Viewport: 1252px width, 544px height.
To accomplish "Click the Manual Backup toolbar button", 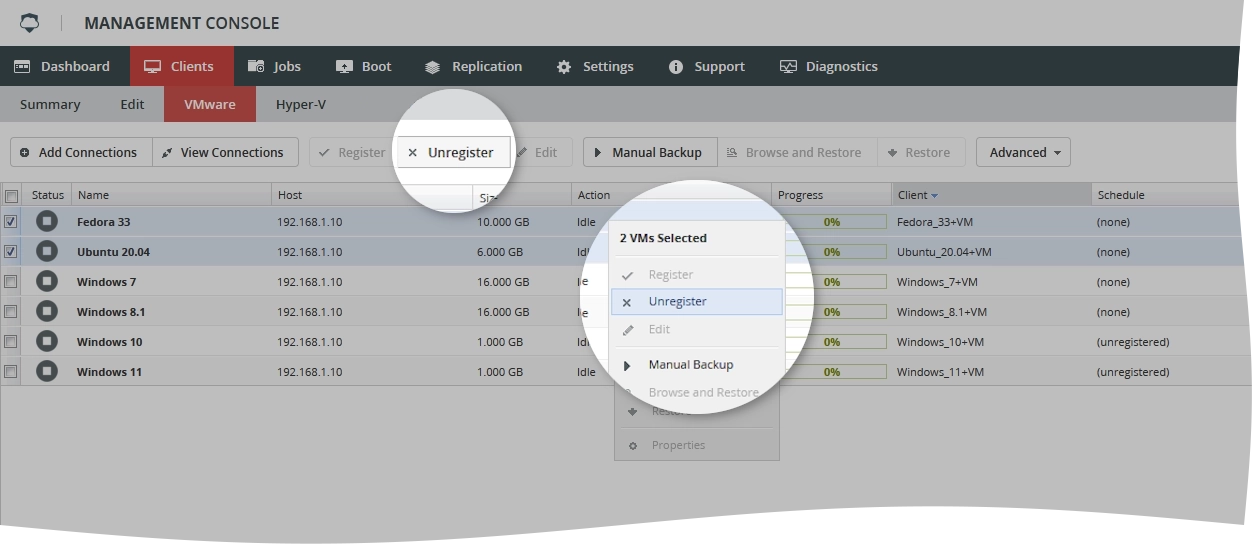I will click(x=650, y=152).
